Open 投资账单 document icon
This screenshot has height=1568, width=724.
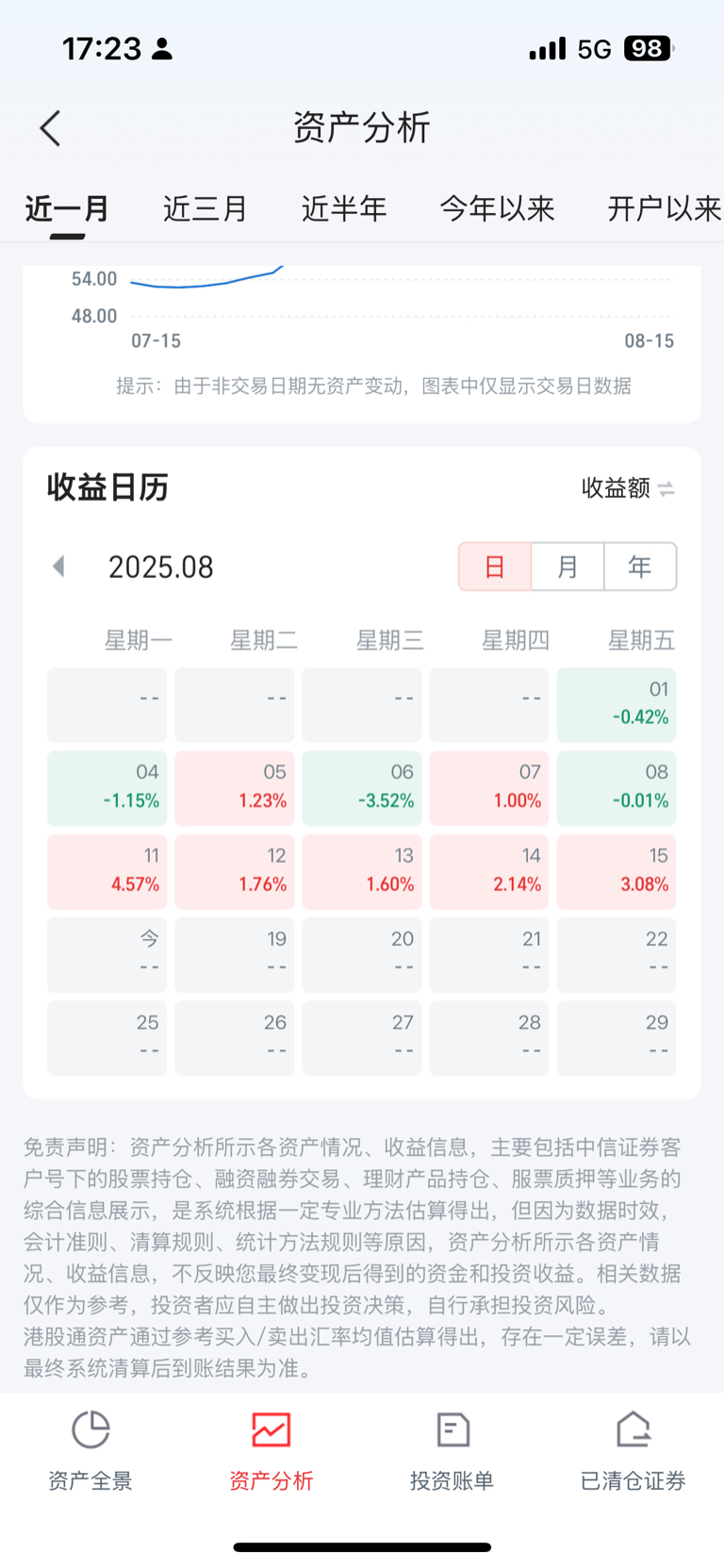coord(452,1429)
